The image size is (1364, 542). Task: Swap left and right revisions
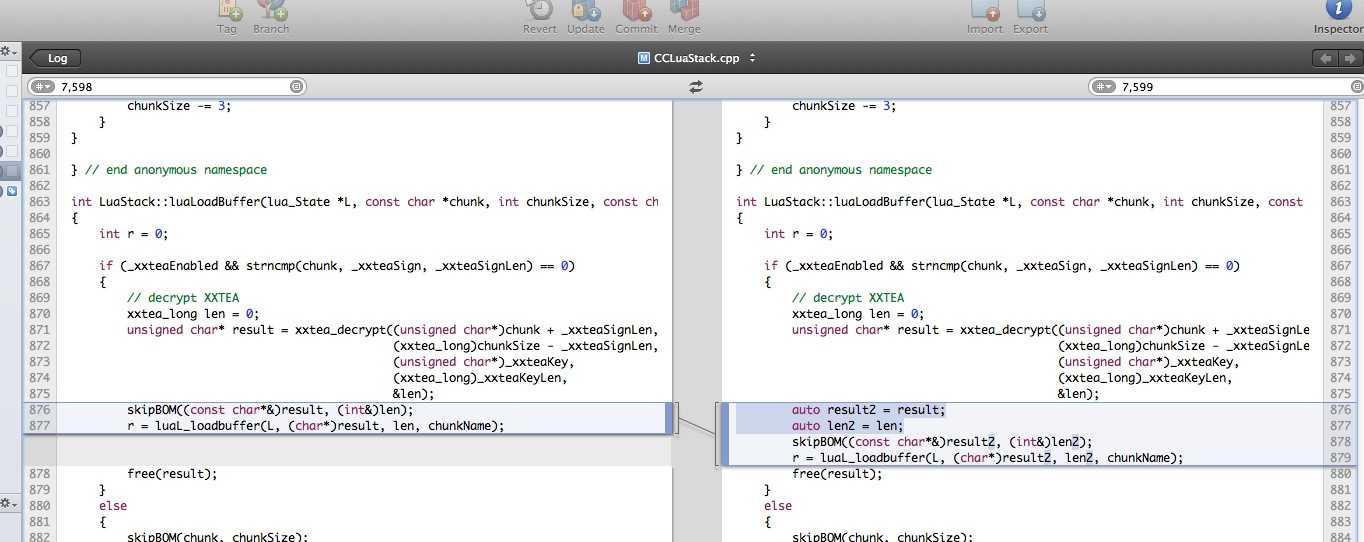pos(696,87)
